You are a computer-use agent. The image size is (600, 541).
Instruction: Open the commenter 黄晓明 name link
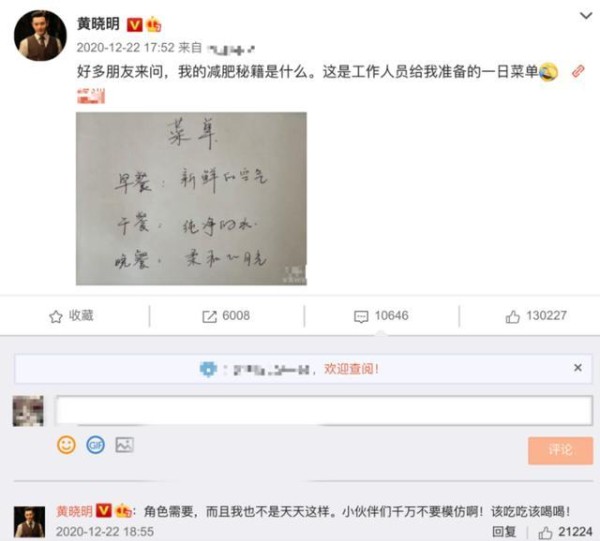click(74, 511)
